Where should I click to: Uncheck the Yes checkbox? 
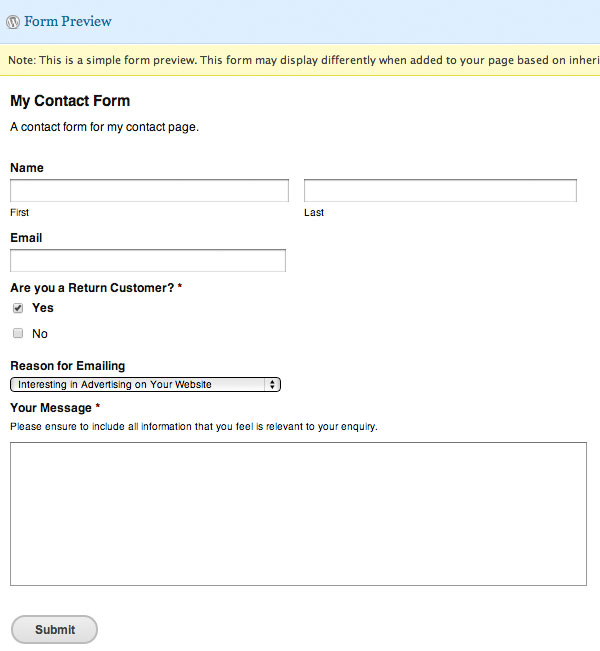[x=18, y=308]
